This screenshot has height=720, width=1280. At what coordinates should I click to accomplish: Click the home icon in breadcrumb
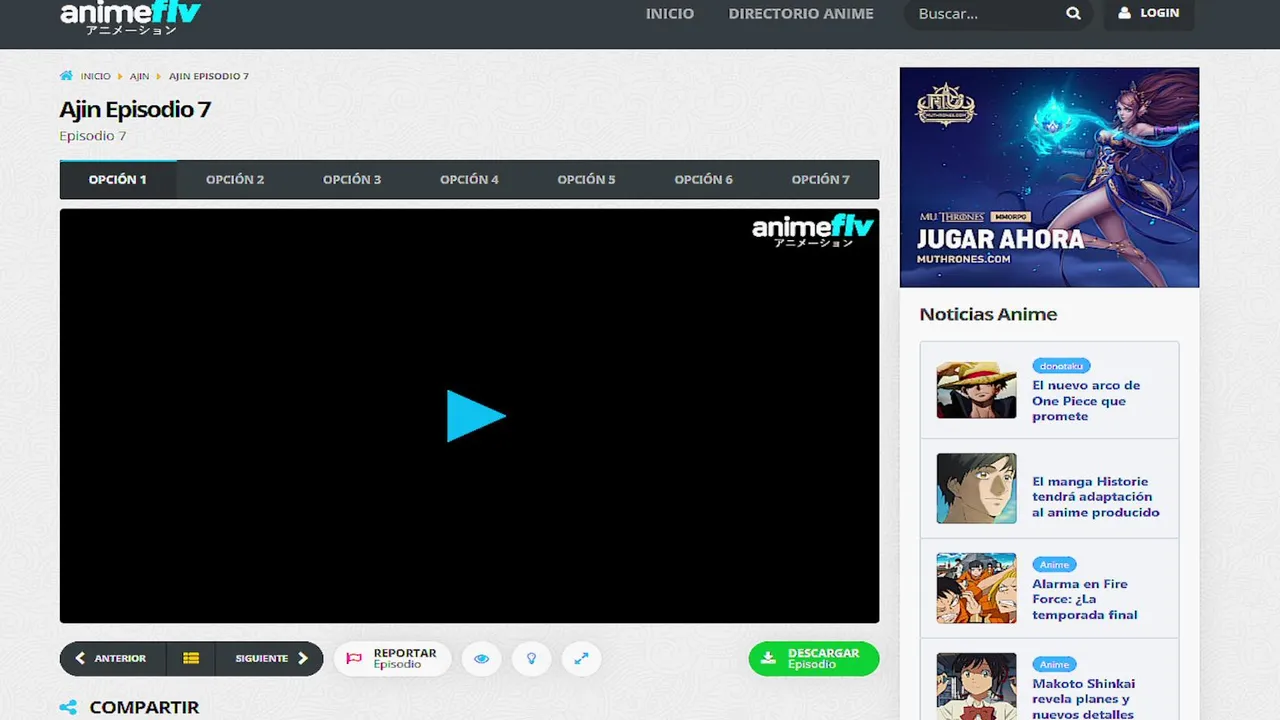tap(66, 76)
